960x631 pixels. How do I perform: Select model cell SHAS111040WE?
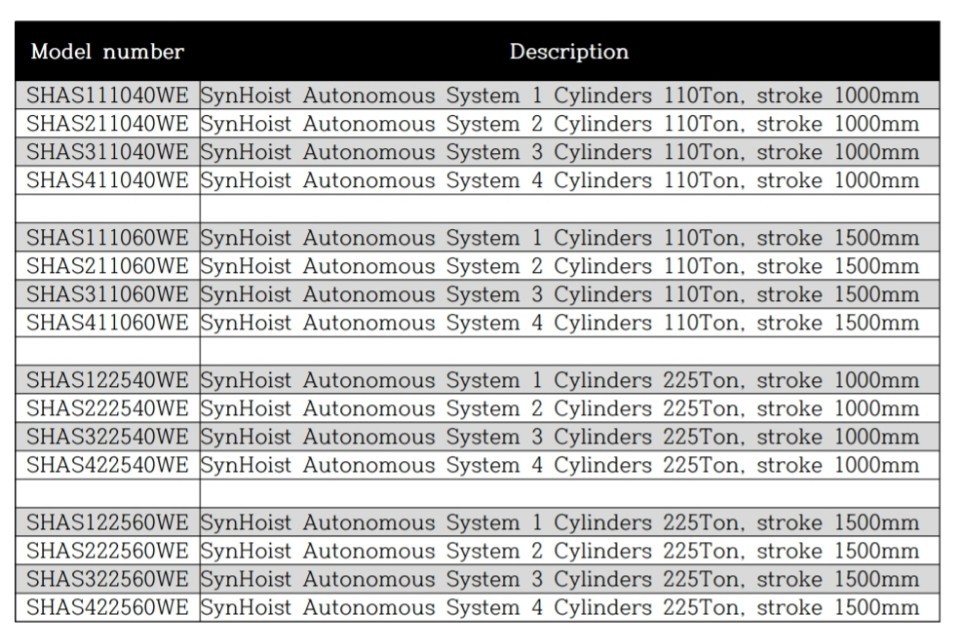[107, 95]
